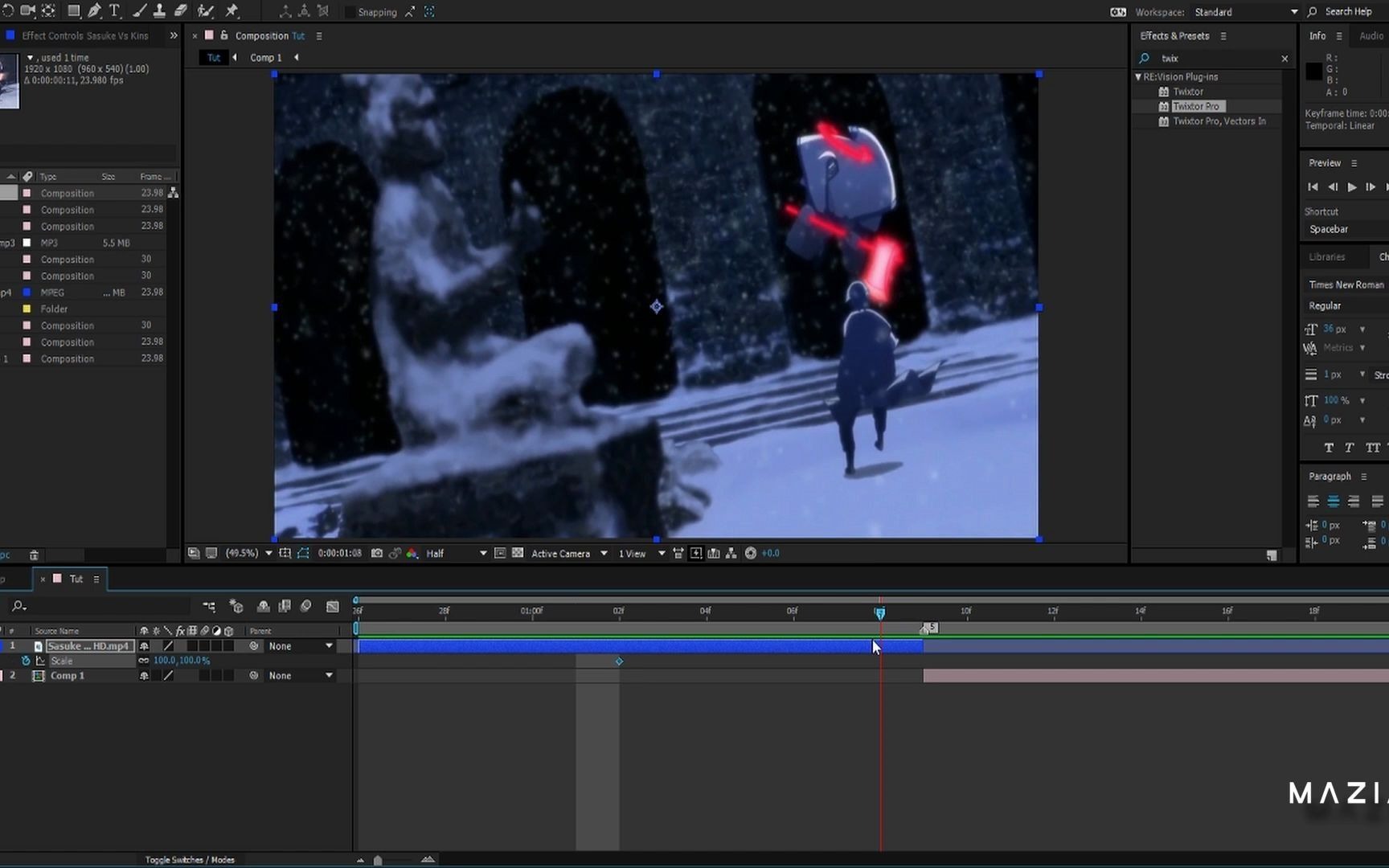The width and height of the screenshot is (1389, 868).
Task: Jump to the first frame of the preview
Action: pyautogui.click(x=1313, y=187)
